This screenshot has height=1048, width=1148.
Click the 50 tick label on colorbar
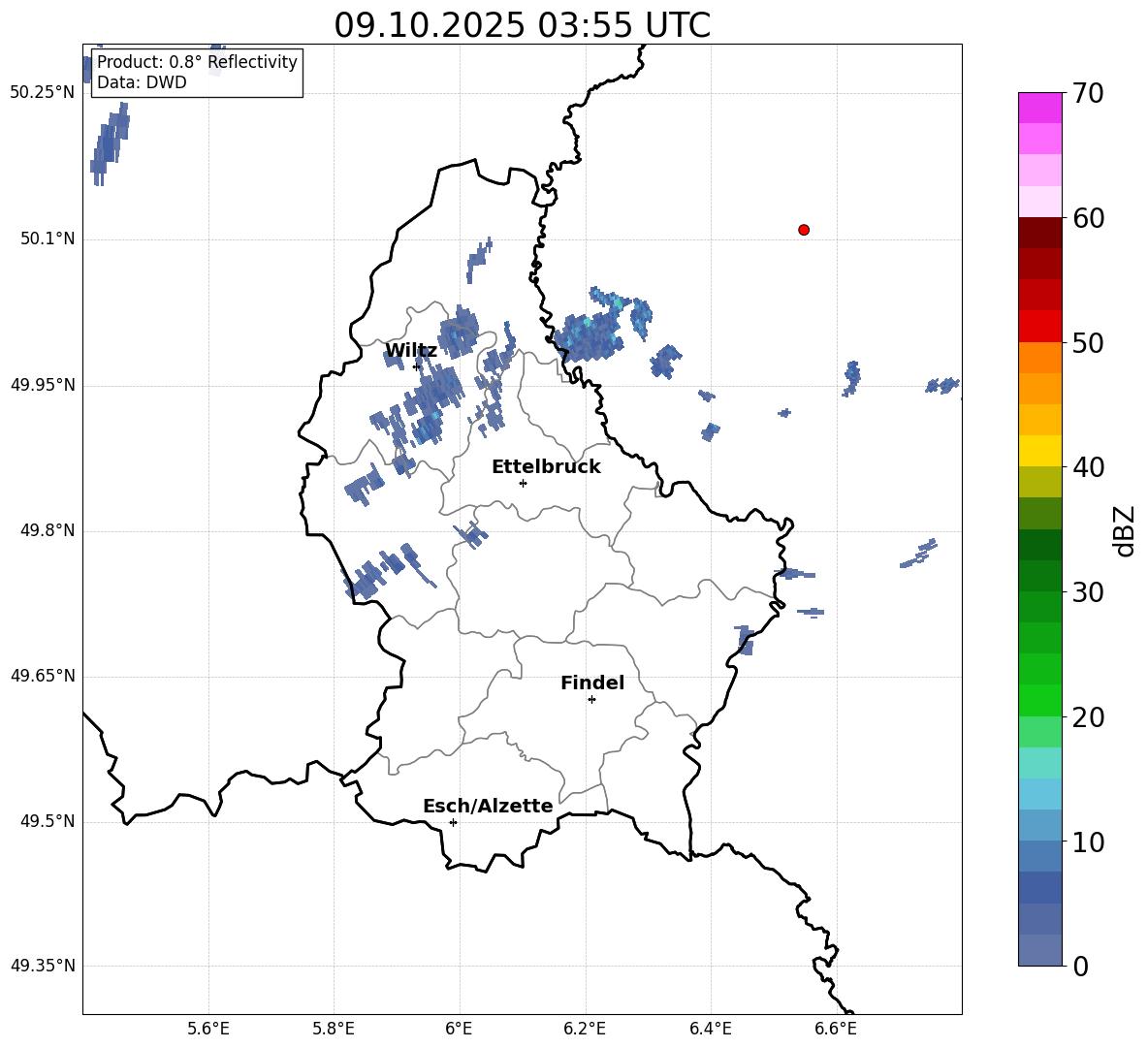coord(1088,342)
